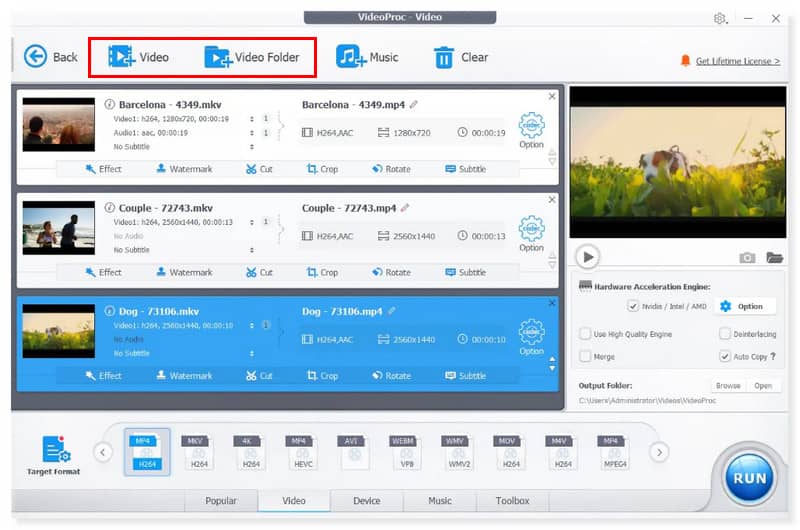Open codec Option for Dog video
Screen dimensions: 800x530
coord(532,337)
